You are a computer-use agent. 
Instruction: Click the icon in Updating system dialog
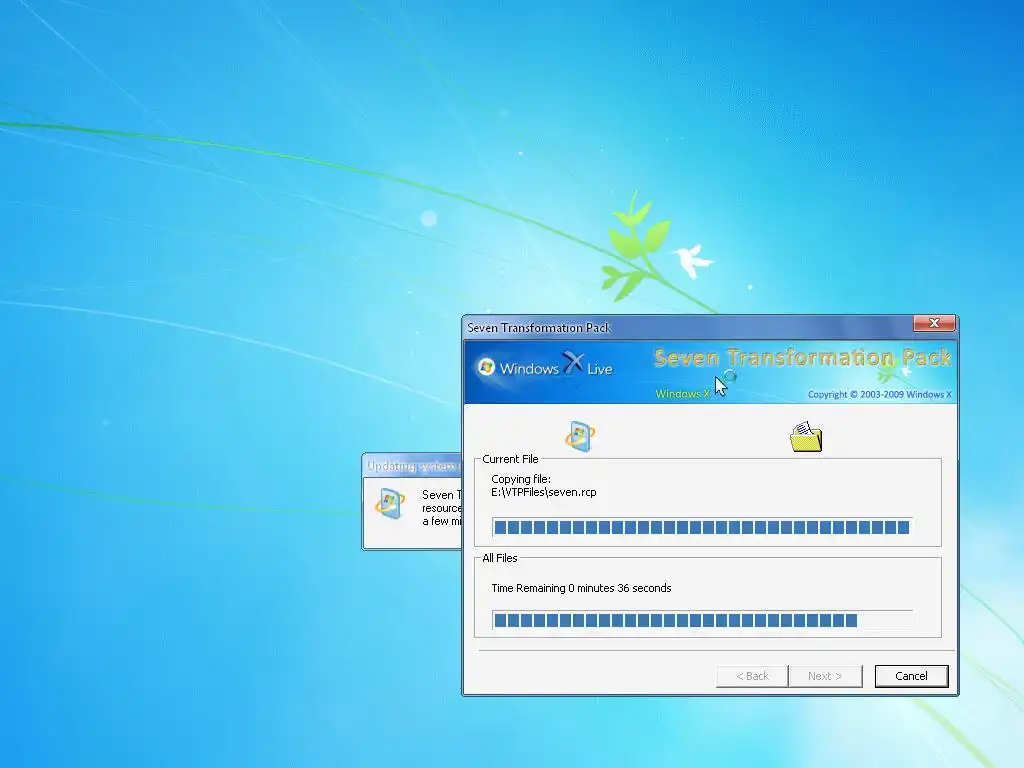tap(389, 504)
